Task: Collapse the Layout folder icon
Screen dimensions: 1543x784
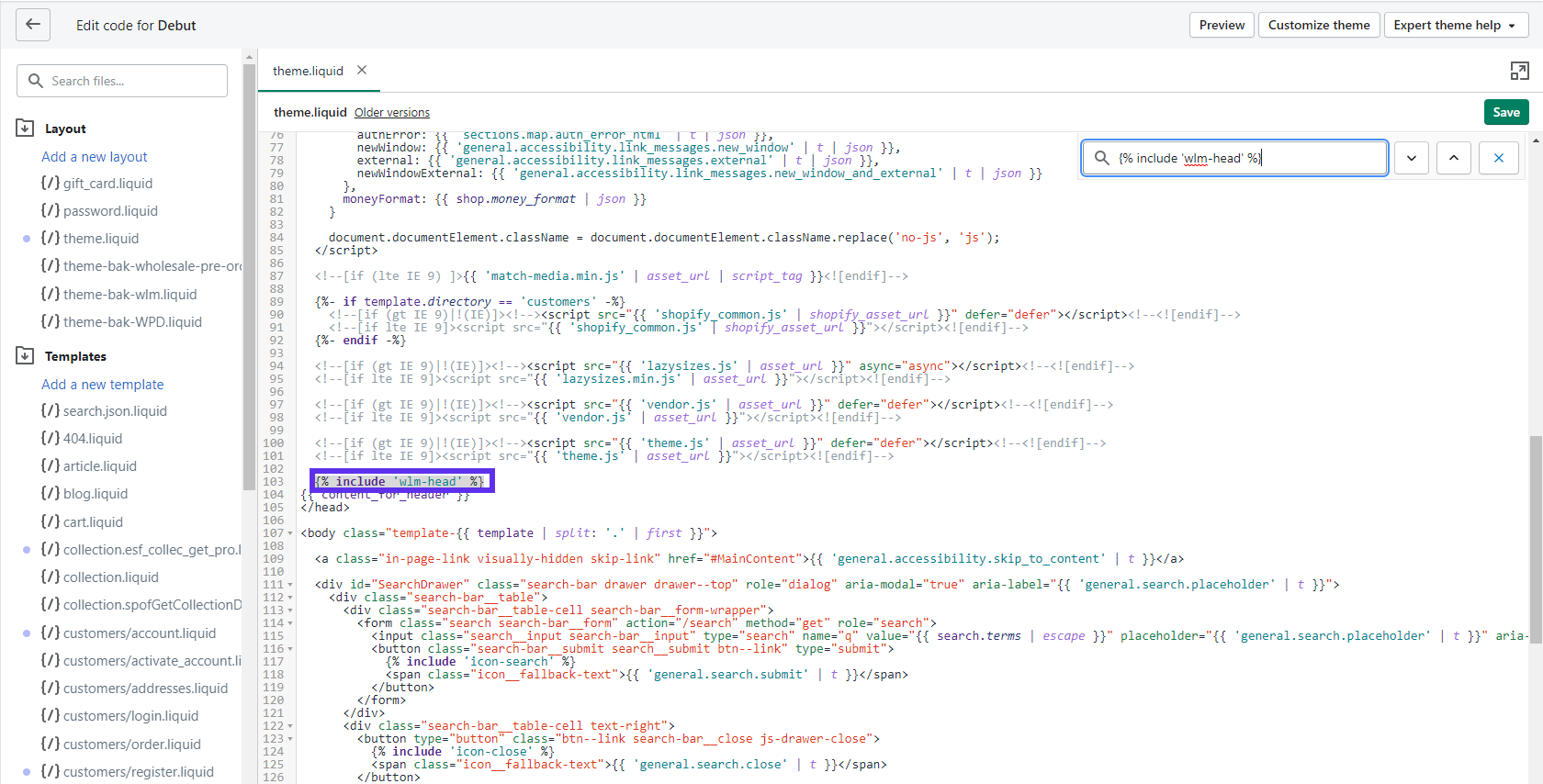Action: pyautogui.click(x=25, y=128)
